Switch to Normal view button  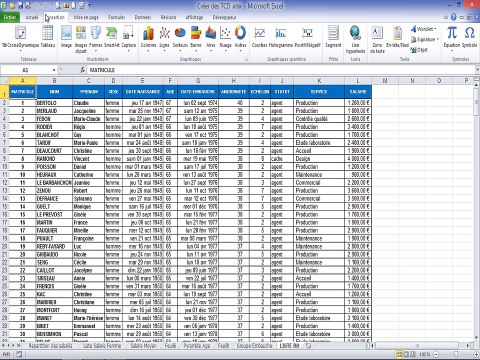399,354
